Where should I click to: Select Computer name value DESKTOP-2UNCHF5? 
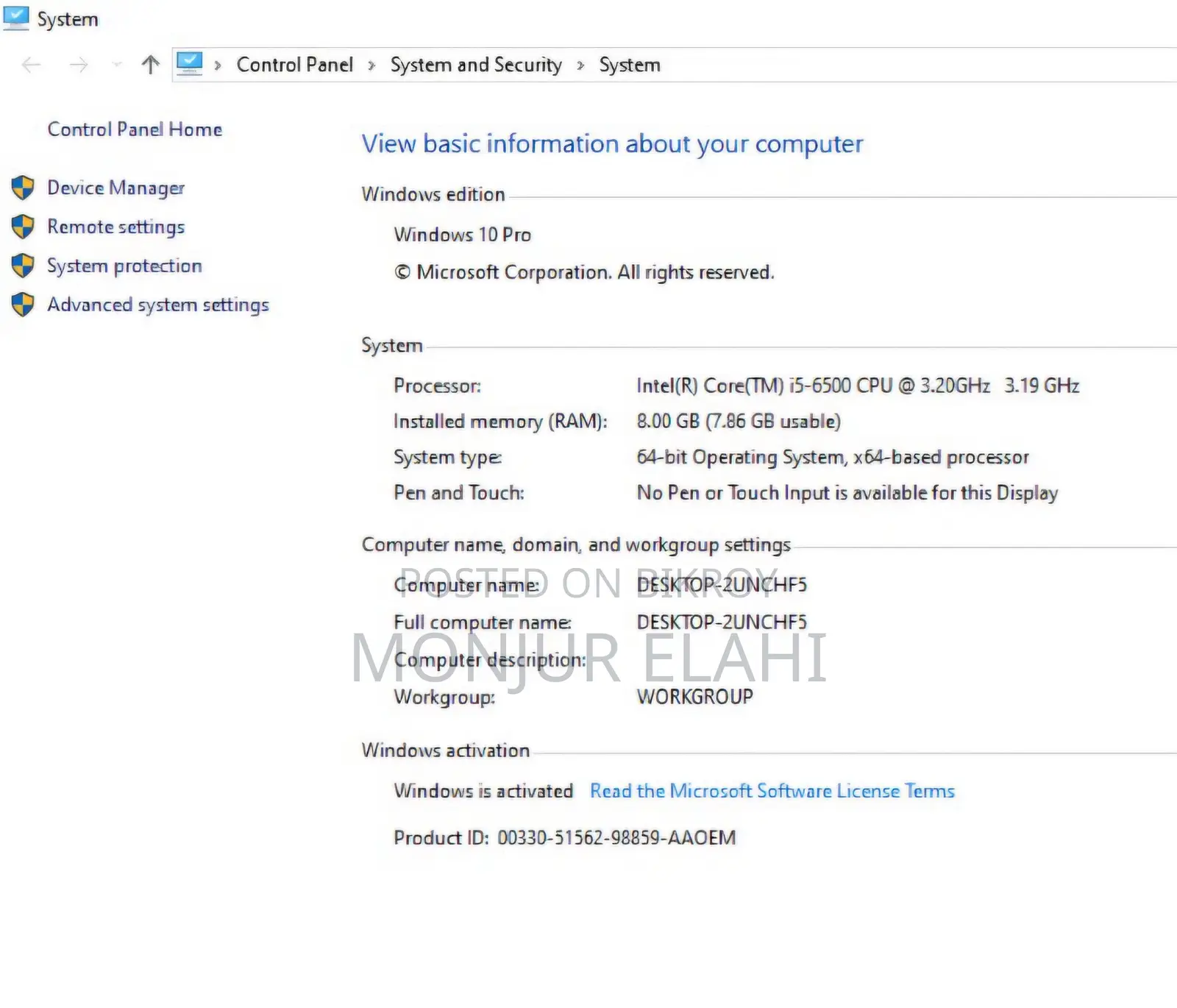click(722, 585)
